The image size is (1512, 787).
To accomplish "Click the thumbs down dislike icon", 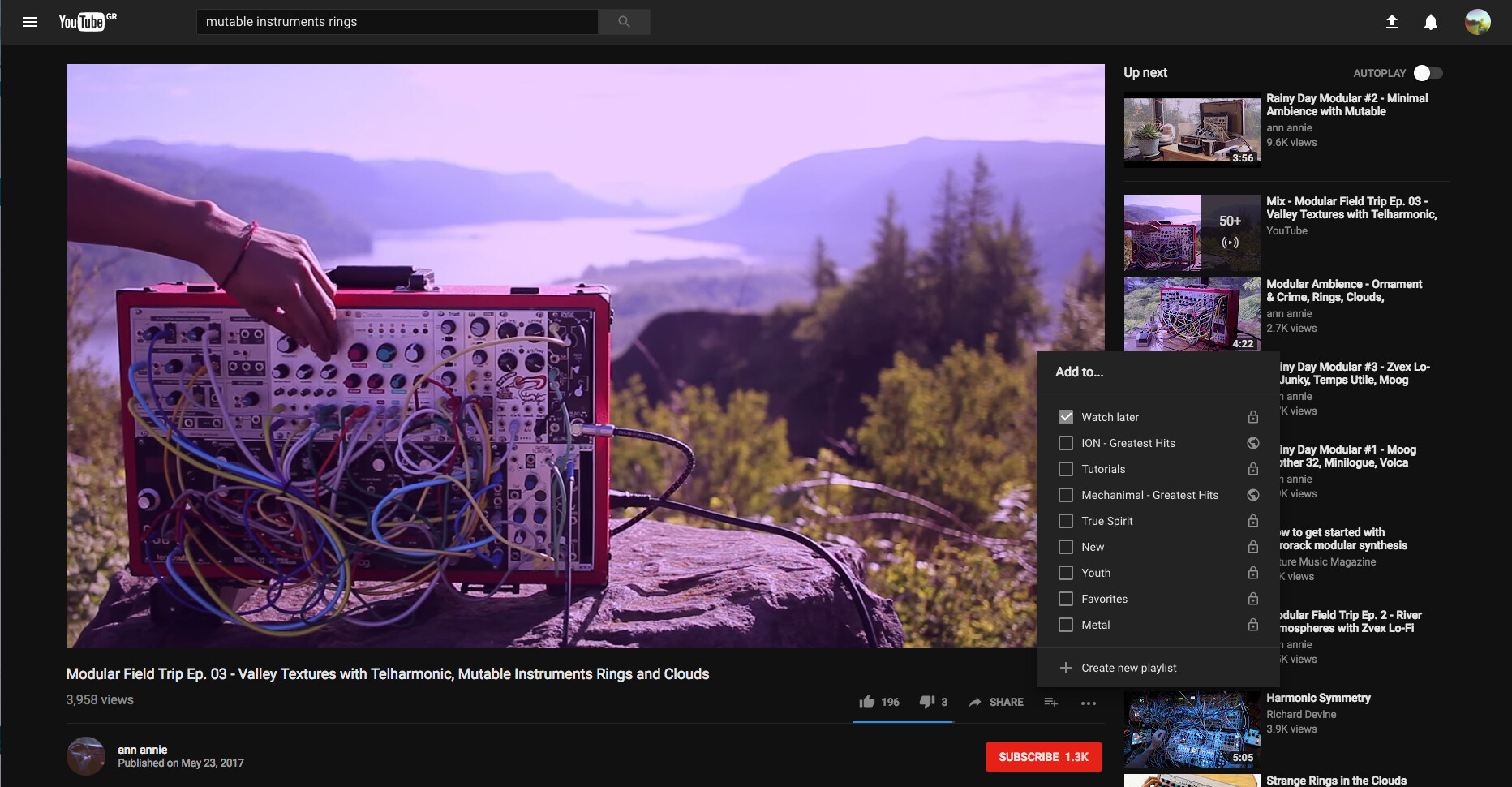I will (926, 702).
